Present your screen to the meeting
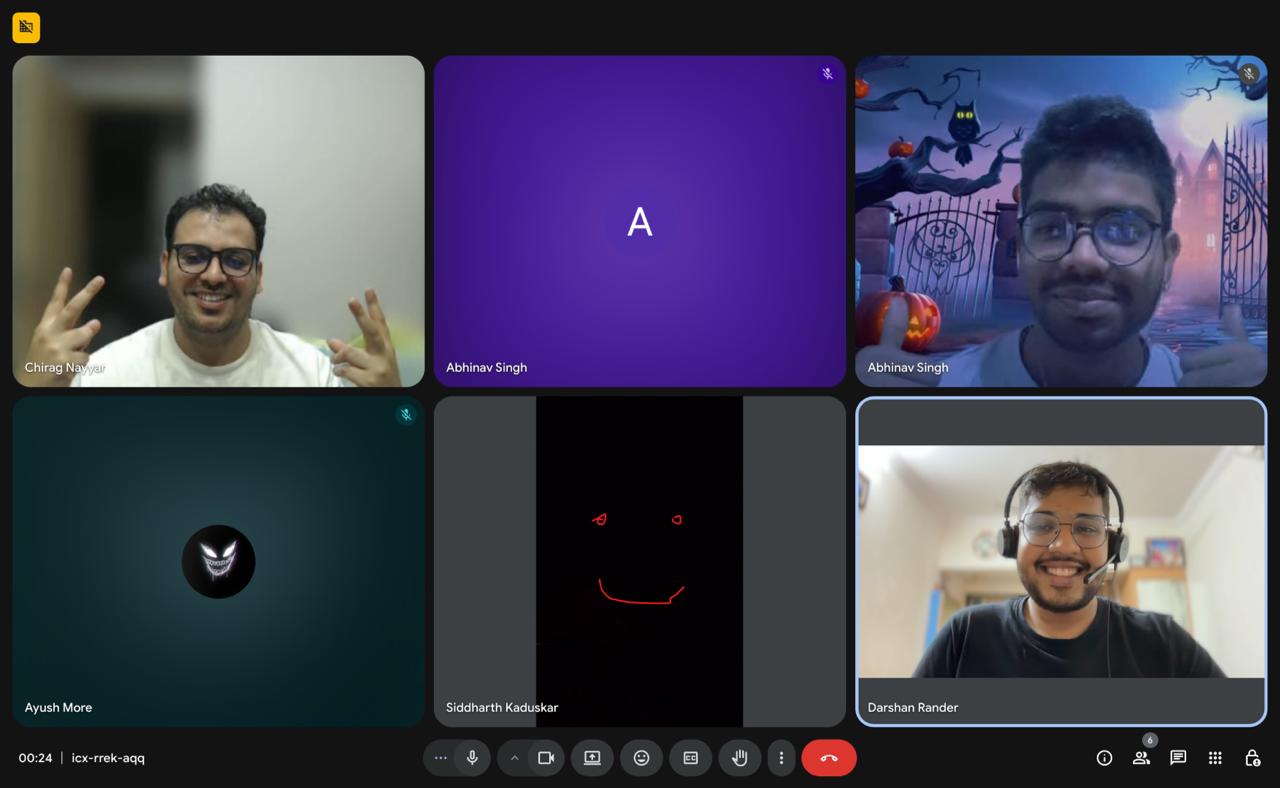This screenshot has width=1280, height=788. pyautogui.click(x=591, y=757)
